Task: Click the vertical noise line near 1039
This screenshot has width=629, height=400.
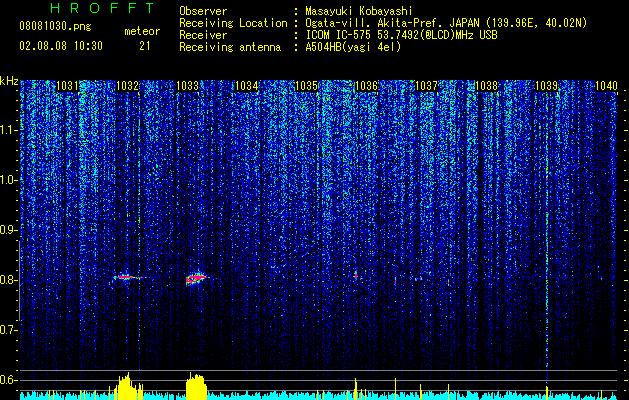Action: tap(547, 241)
